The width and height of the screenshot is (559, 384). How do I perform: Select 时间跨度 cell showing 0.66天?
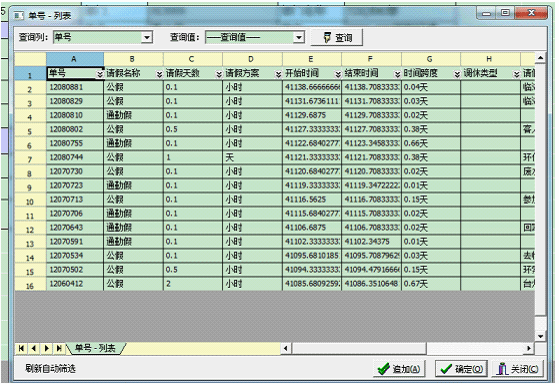pyautogui.click(x=431, y=143)
